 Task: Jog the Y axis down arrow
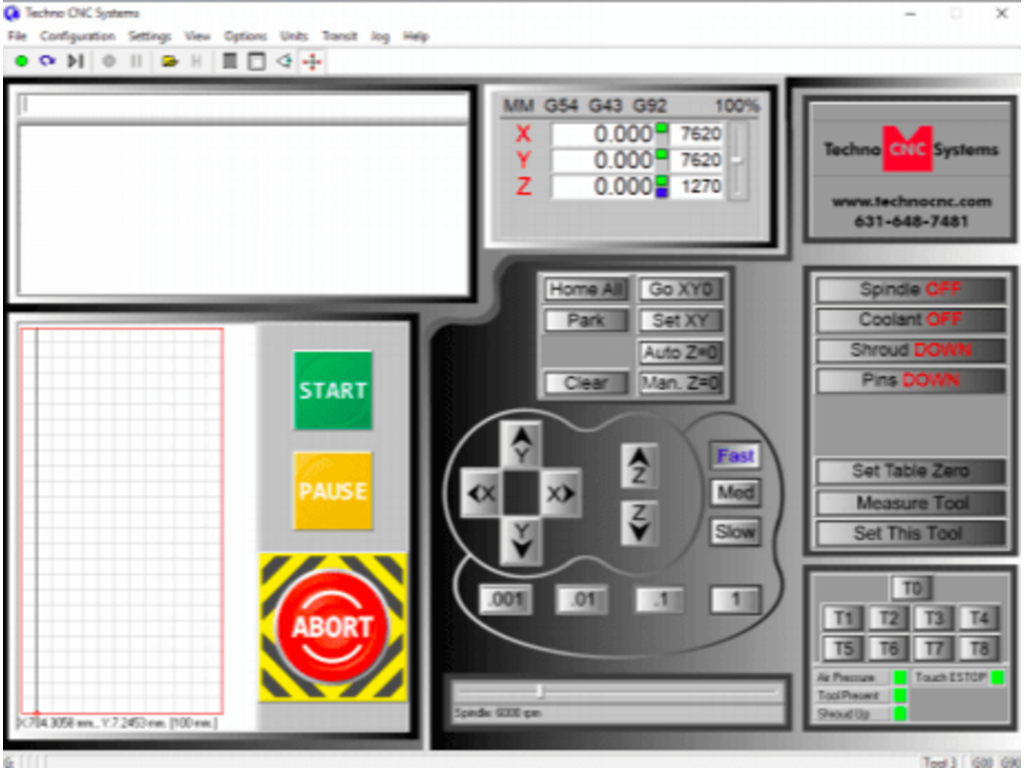tap(521, 541)
